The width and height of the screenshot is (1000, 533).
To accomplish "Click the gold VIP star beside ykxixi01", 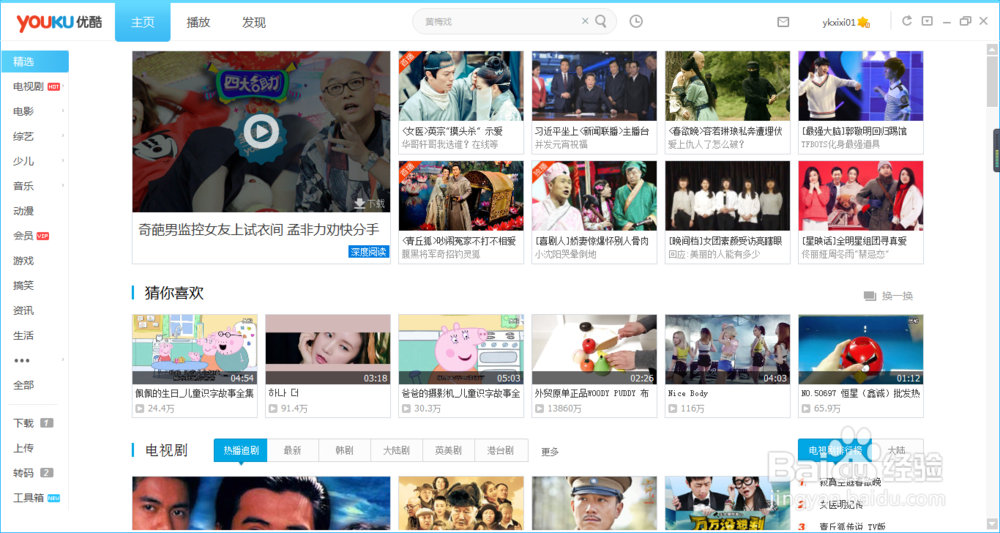I will point(864,22).
